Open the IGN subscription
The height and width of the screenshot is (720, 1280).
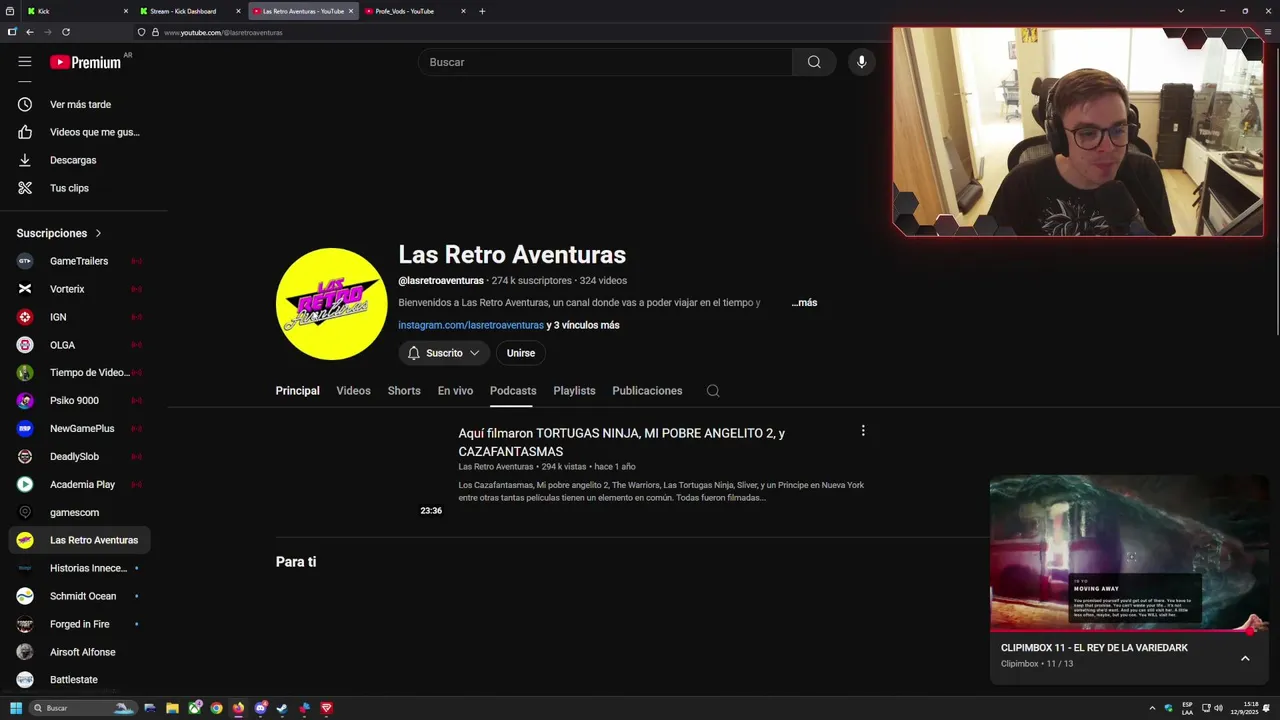coord(80,317)
